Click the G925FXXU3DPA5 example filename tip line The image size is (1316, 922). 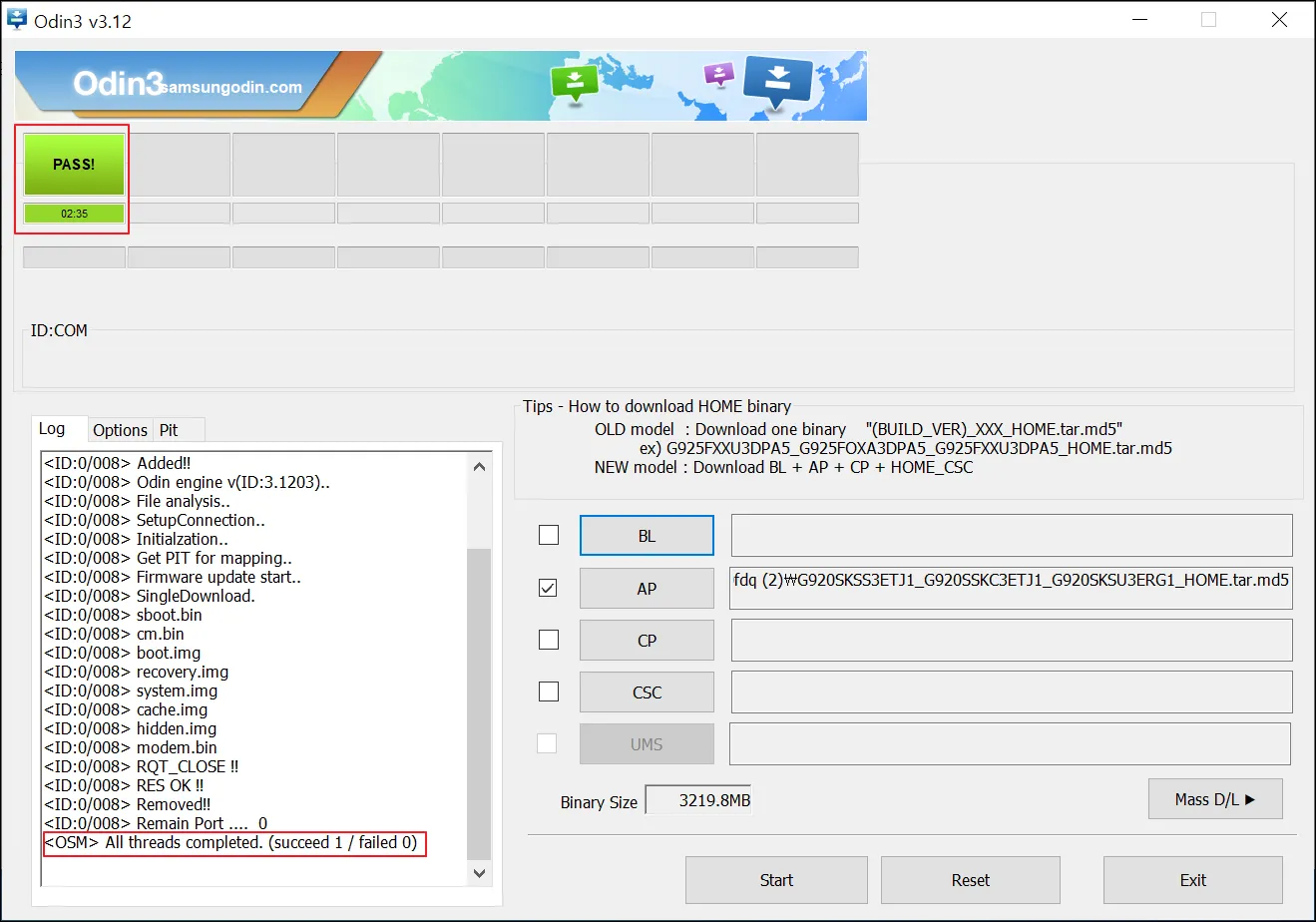[x=906, y=448]
